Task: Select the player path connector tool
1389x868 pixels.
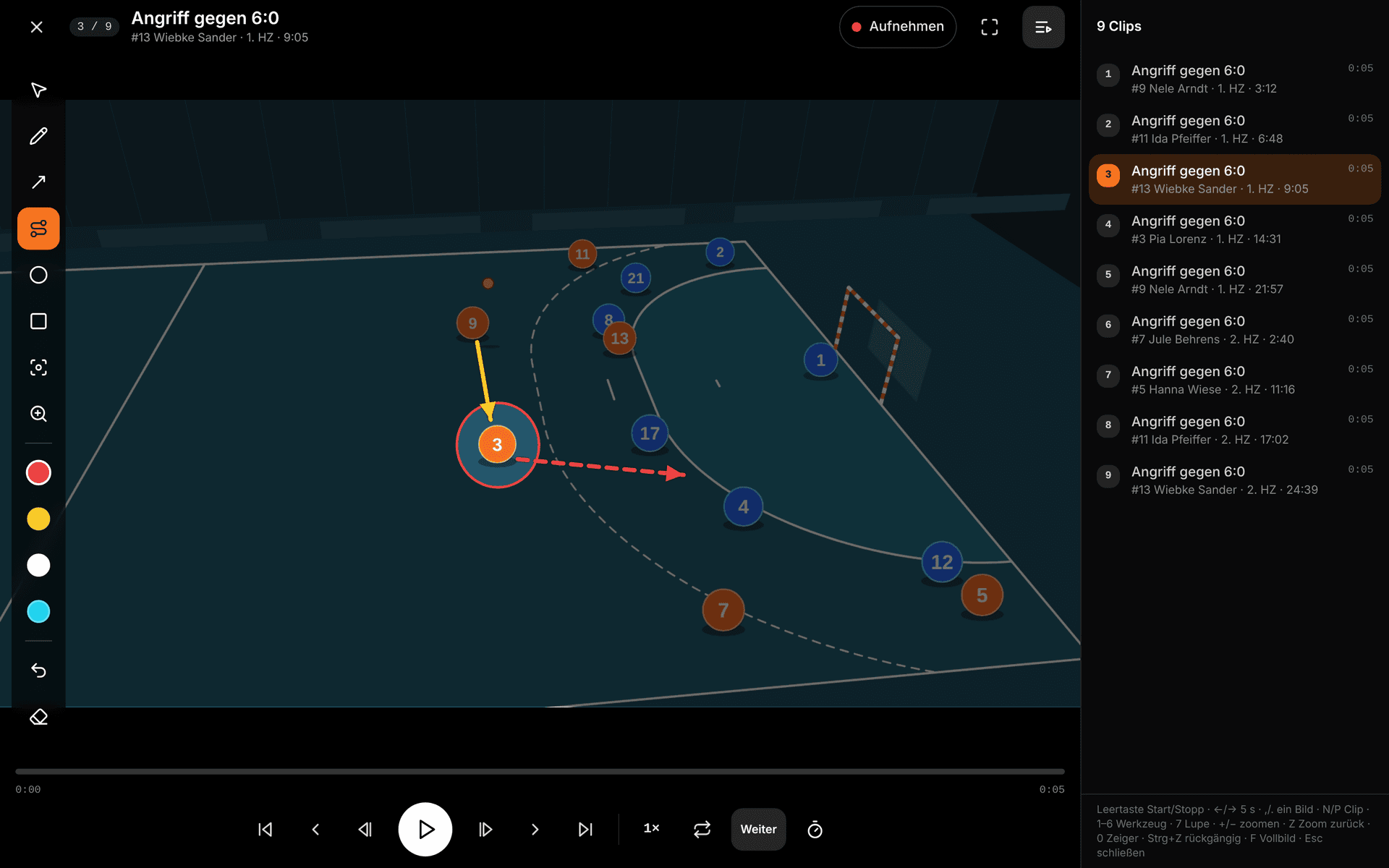Action: 38,229
